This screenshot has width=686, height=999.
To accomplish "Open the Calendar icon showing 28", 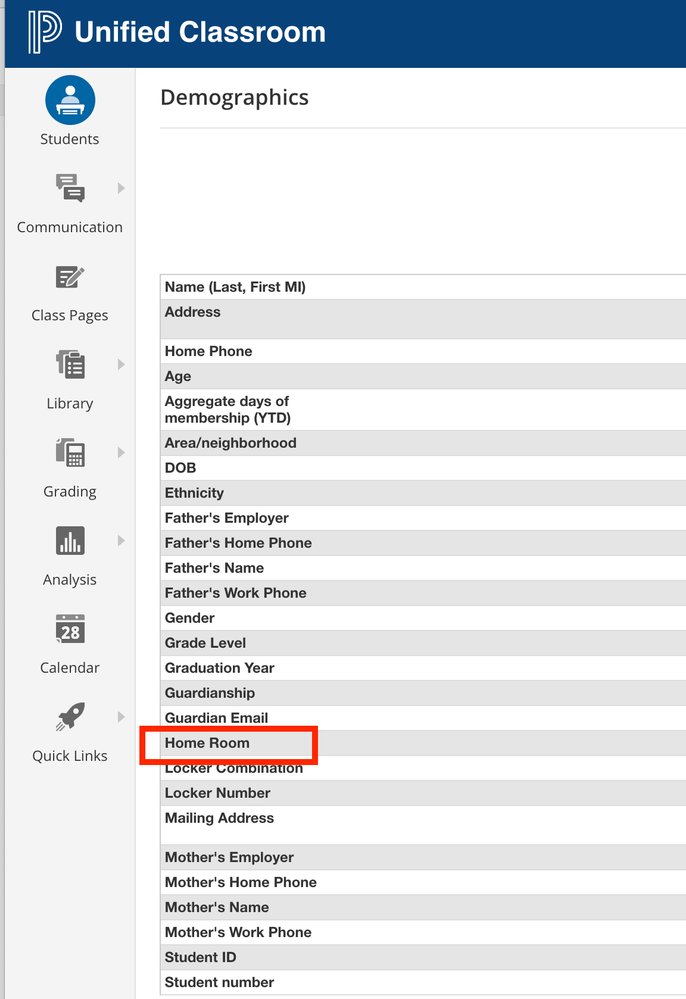I will [70, 629].
